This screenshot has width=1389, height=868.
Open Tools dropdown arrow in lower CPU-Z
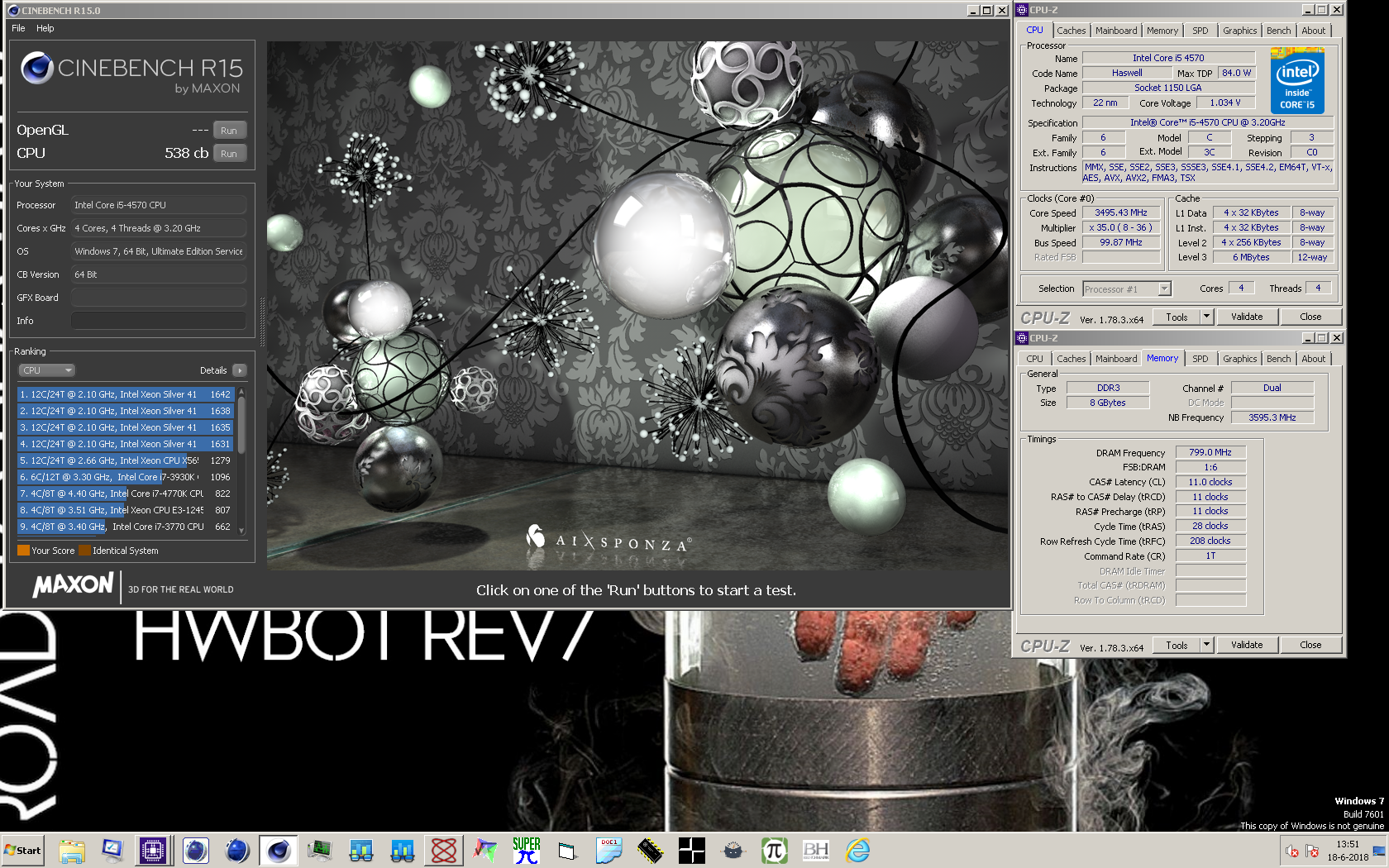[1206, 645]
